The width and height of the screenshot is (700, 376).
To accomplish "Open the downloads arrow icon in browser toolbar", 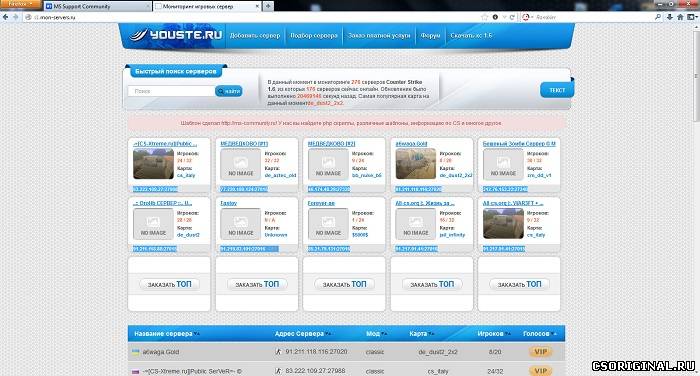I will [x=670, y=17].
